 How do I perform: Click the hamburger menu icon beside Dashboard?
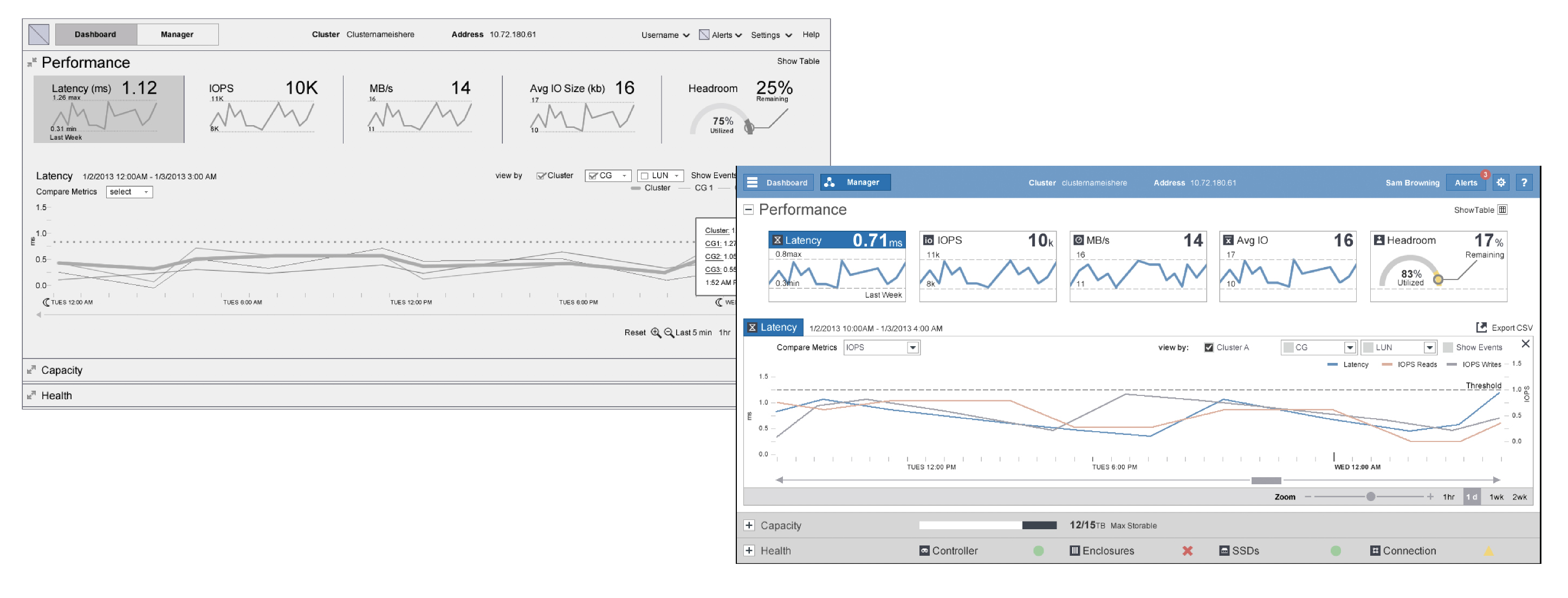pyautogui.click(x=753, y=183)
